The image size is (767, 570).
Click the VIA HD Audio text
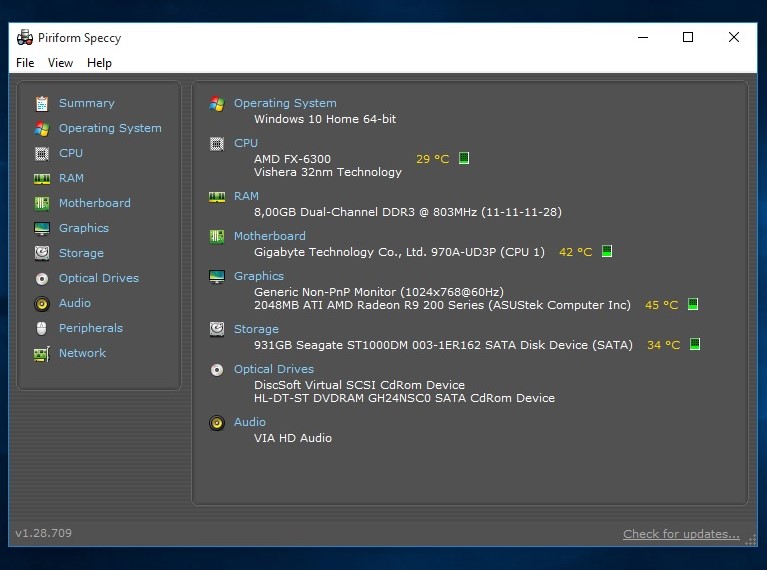point(293,438)
